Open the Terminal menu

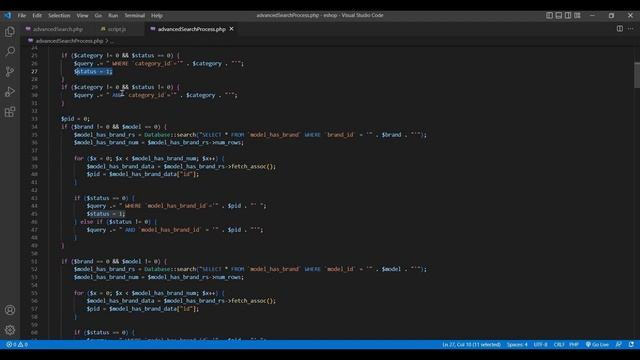coord(135,16)
